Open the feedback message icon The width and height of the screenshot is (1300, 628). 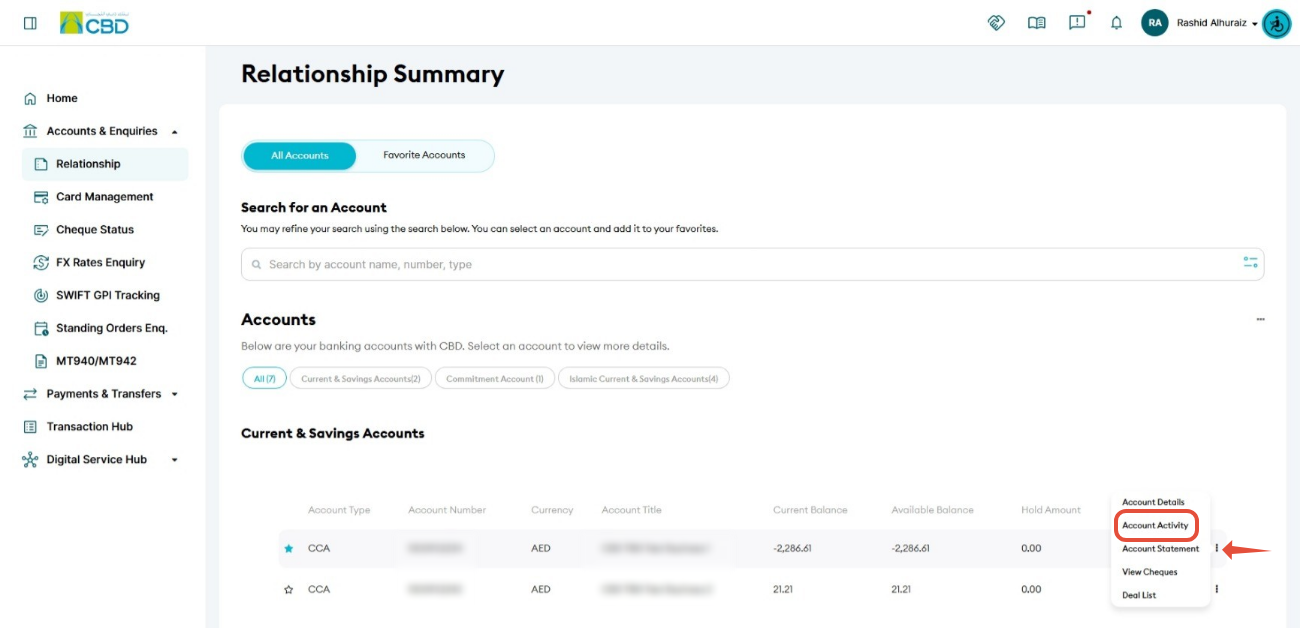pyautogui.click(x=1078, y=22)
